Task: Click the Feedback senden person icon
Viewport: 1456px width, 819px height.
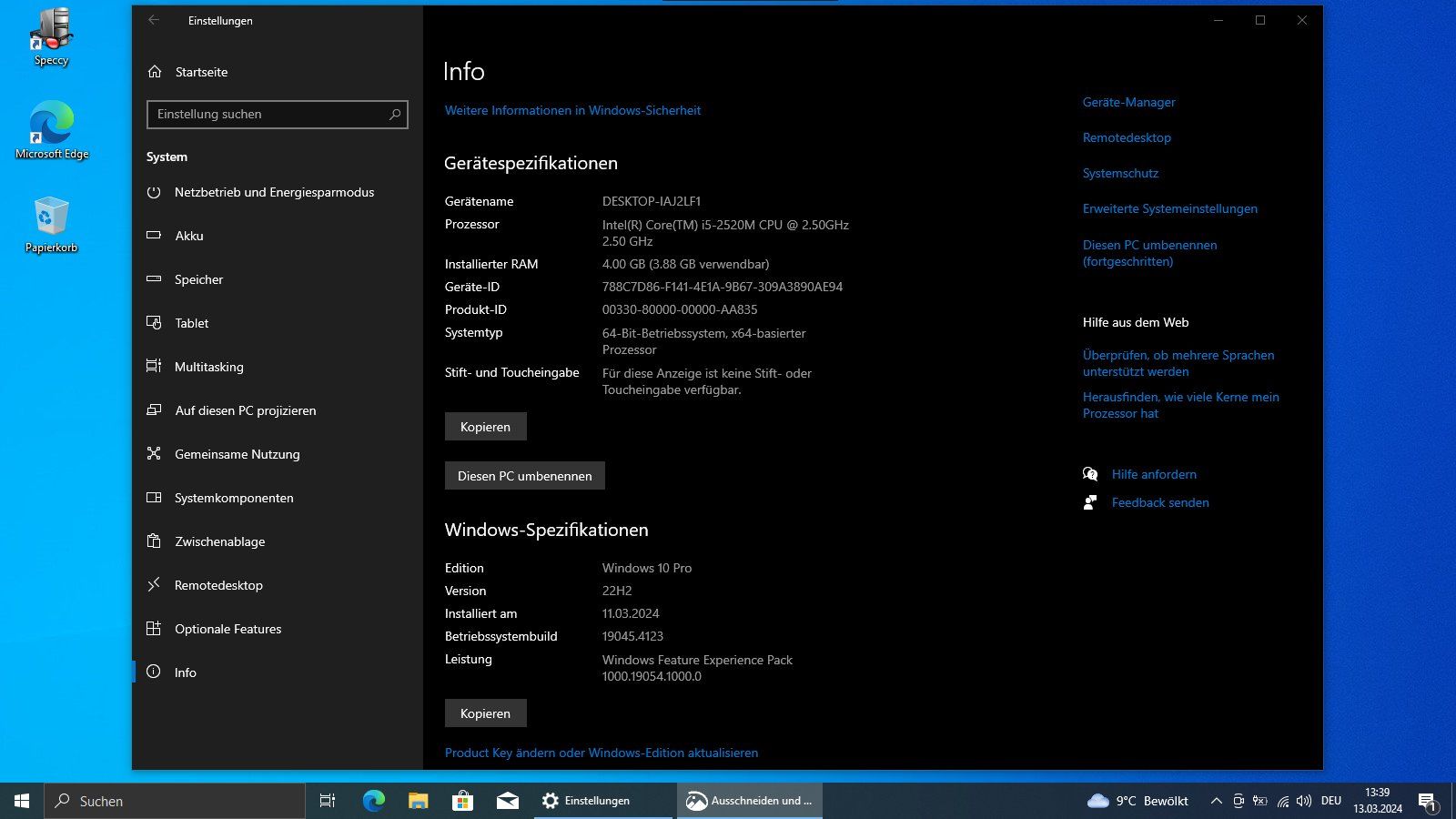Action: [1090, 502]
